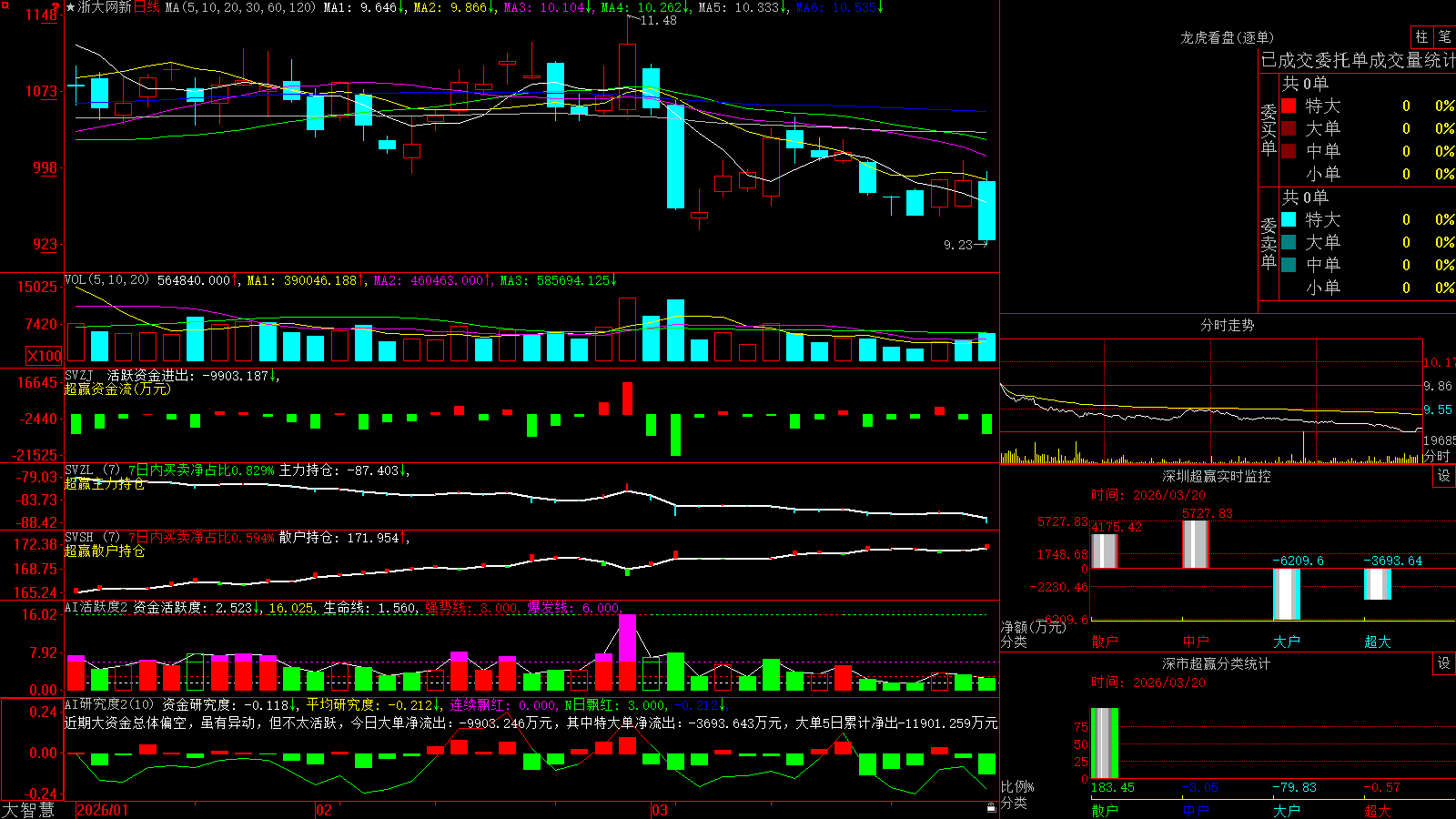
Task: Click the X100 volume scale box
Action: click(45, 356)
